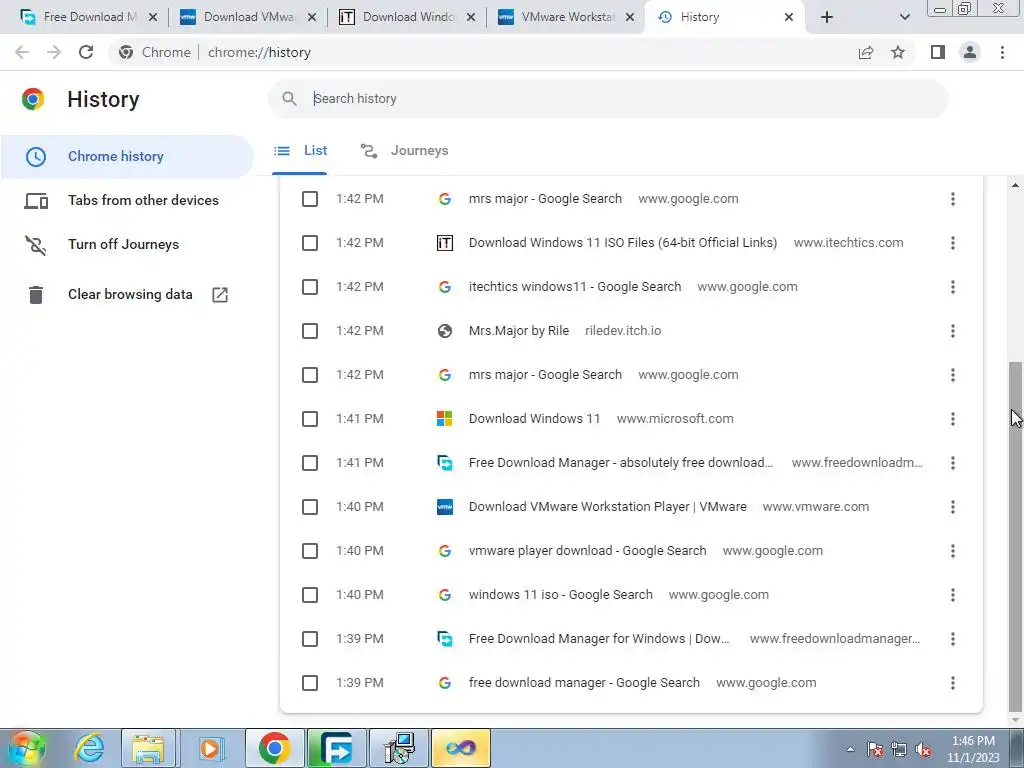Click the forward navigation arrow
The image size is (1024, 768).
(x=54, y=52)
